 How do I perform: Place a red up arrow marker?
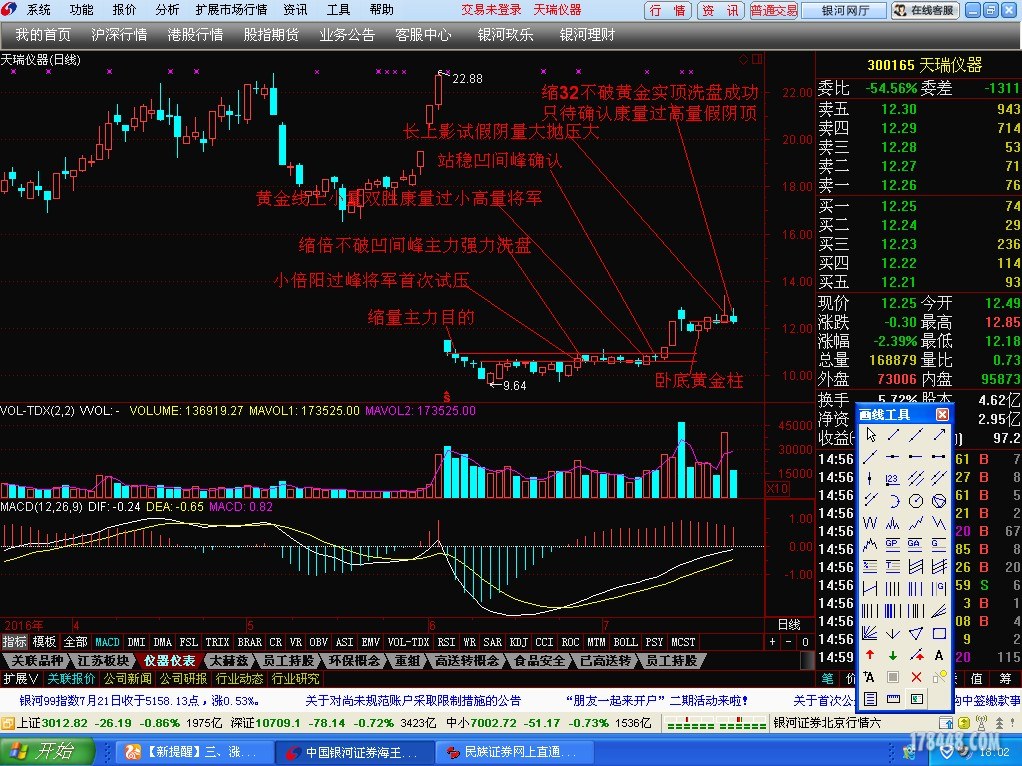click(870, 655)
